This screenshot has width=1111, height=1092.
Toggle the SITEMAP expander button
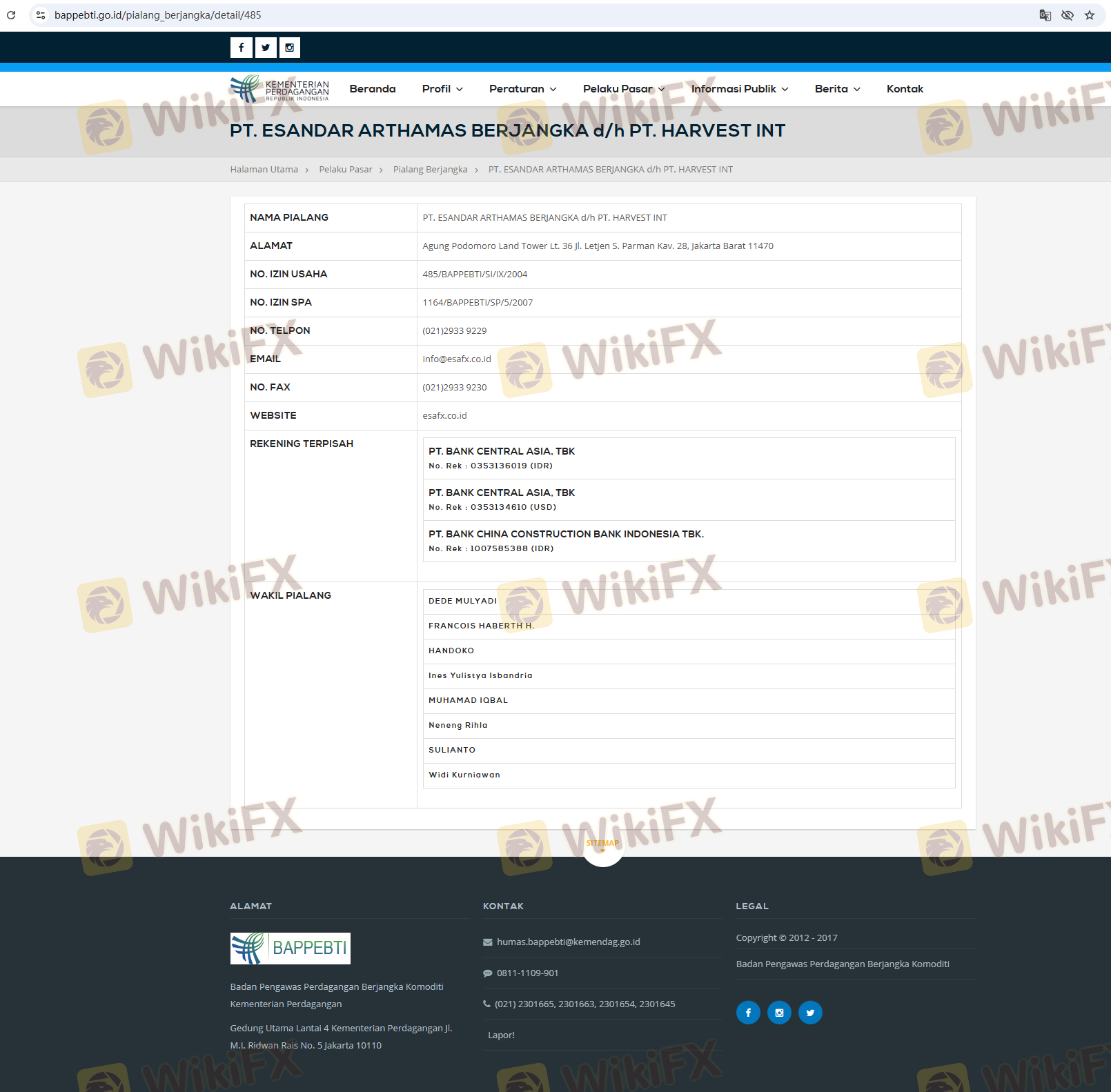(602, 846)
